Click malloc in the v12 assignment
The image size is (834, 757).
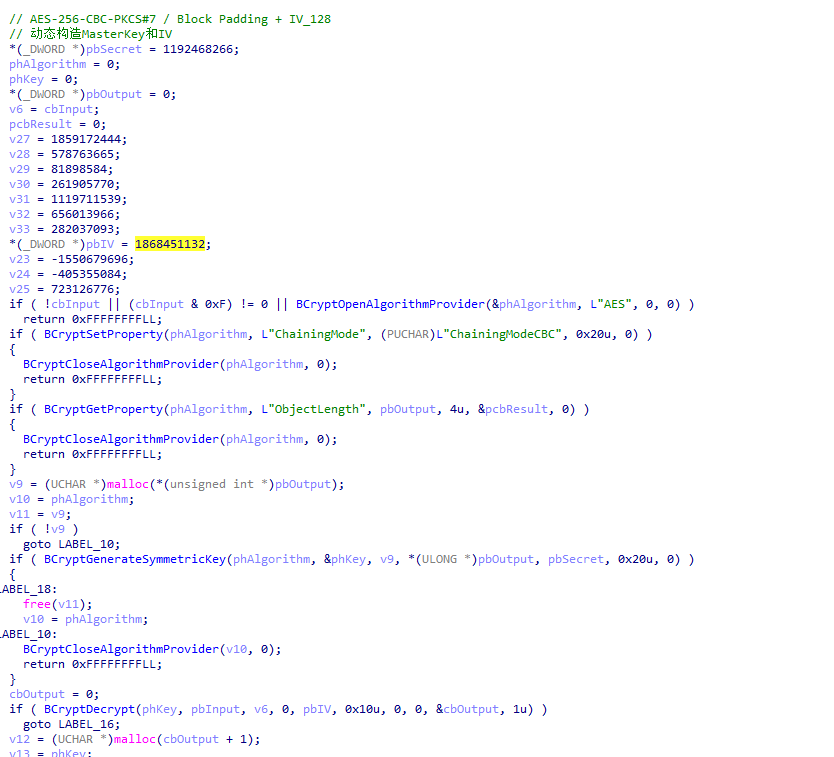click(x=135, y=739)
